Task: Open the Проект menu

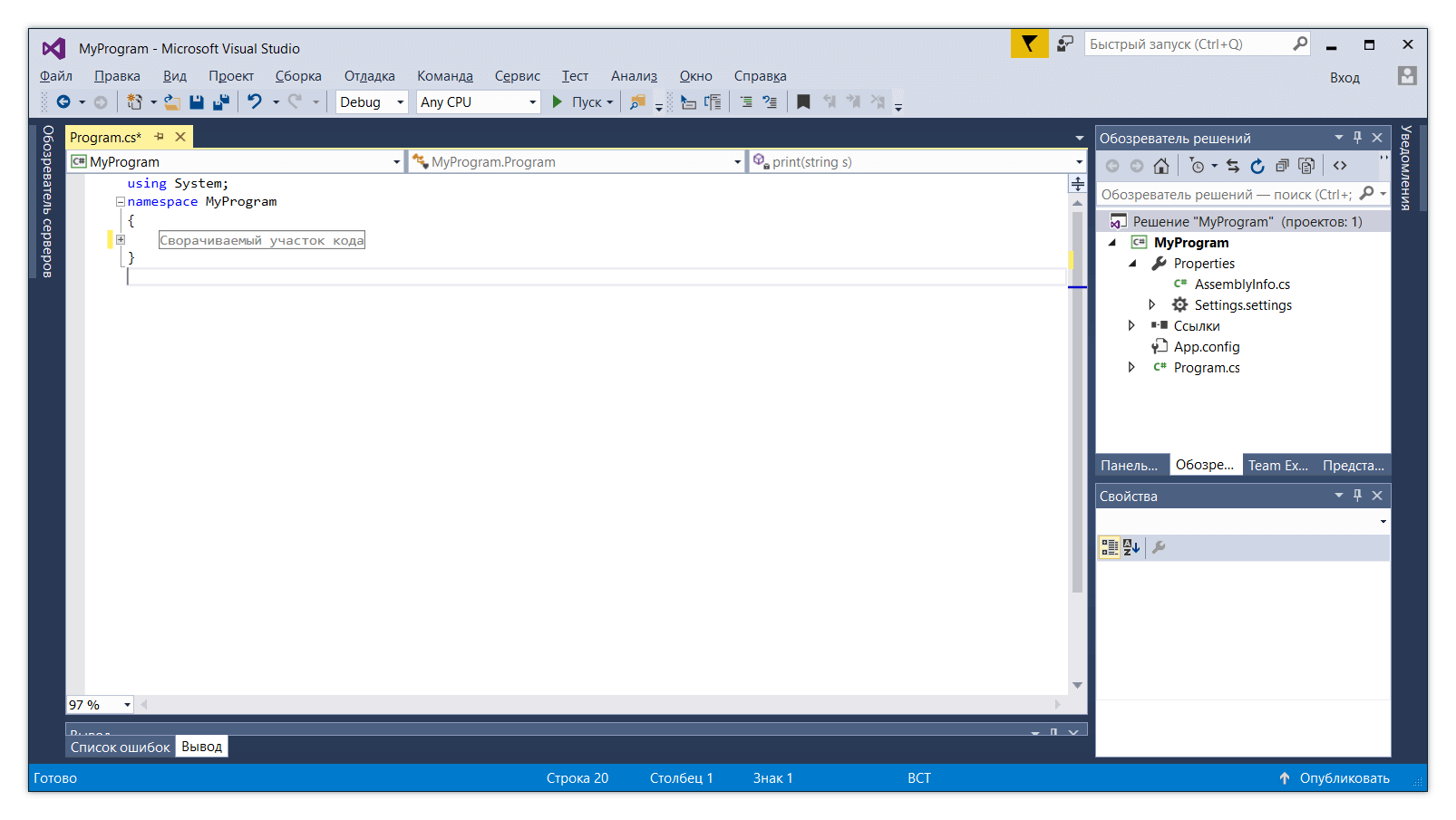Action: pos(231,76)
